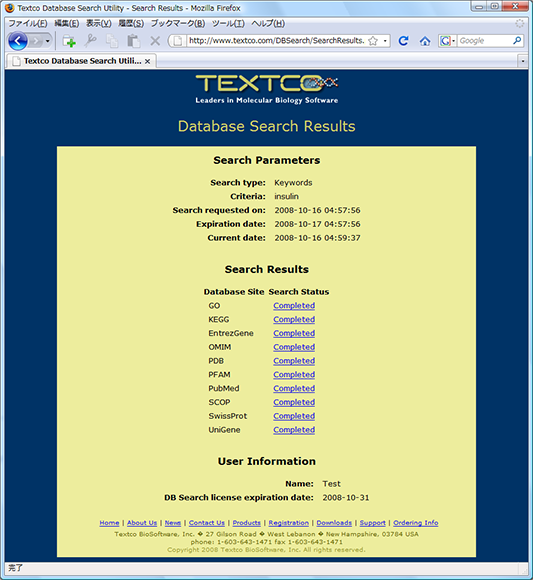Open the Google search engine selector
The image size is (533, 580).
(x=447, y=41)
